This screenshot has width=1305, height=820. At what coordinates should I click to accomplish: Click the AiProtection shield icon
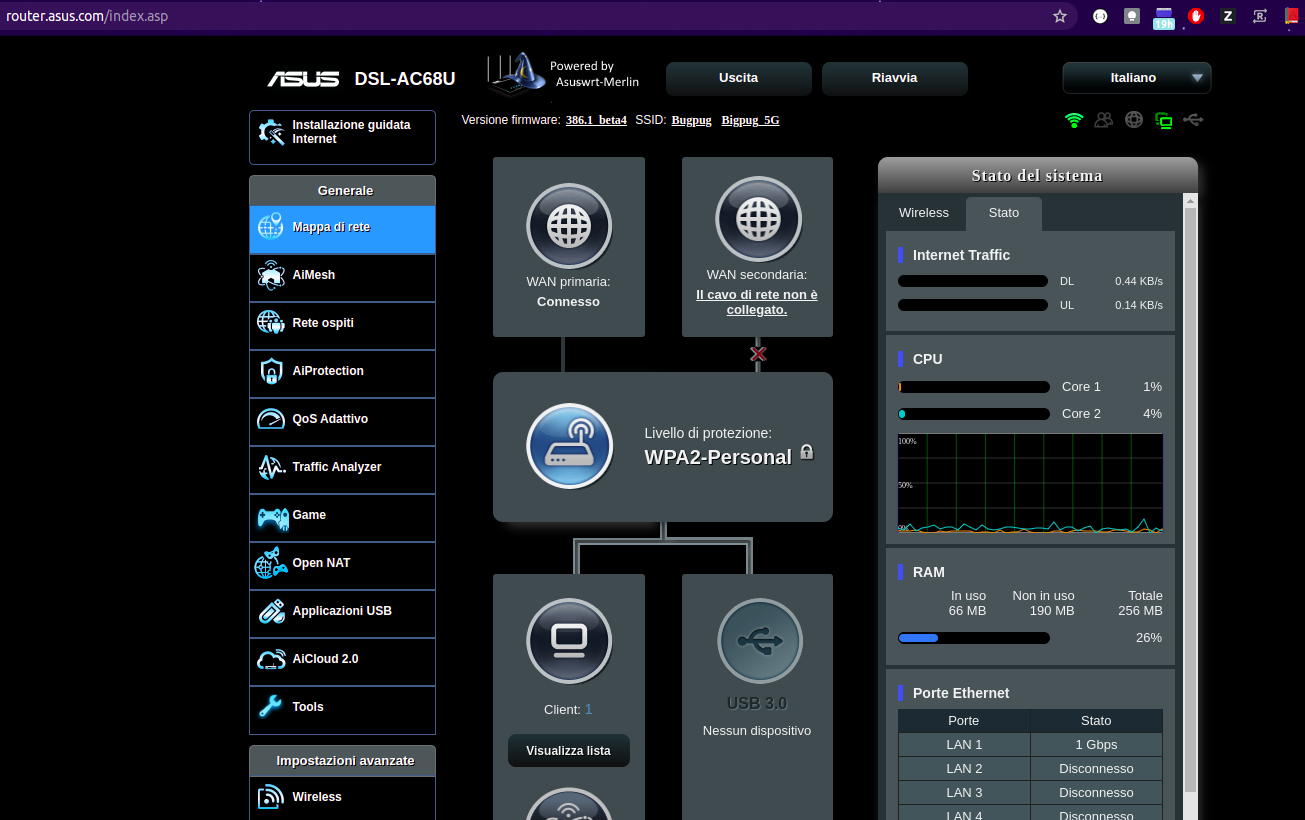[271, 371]
